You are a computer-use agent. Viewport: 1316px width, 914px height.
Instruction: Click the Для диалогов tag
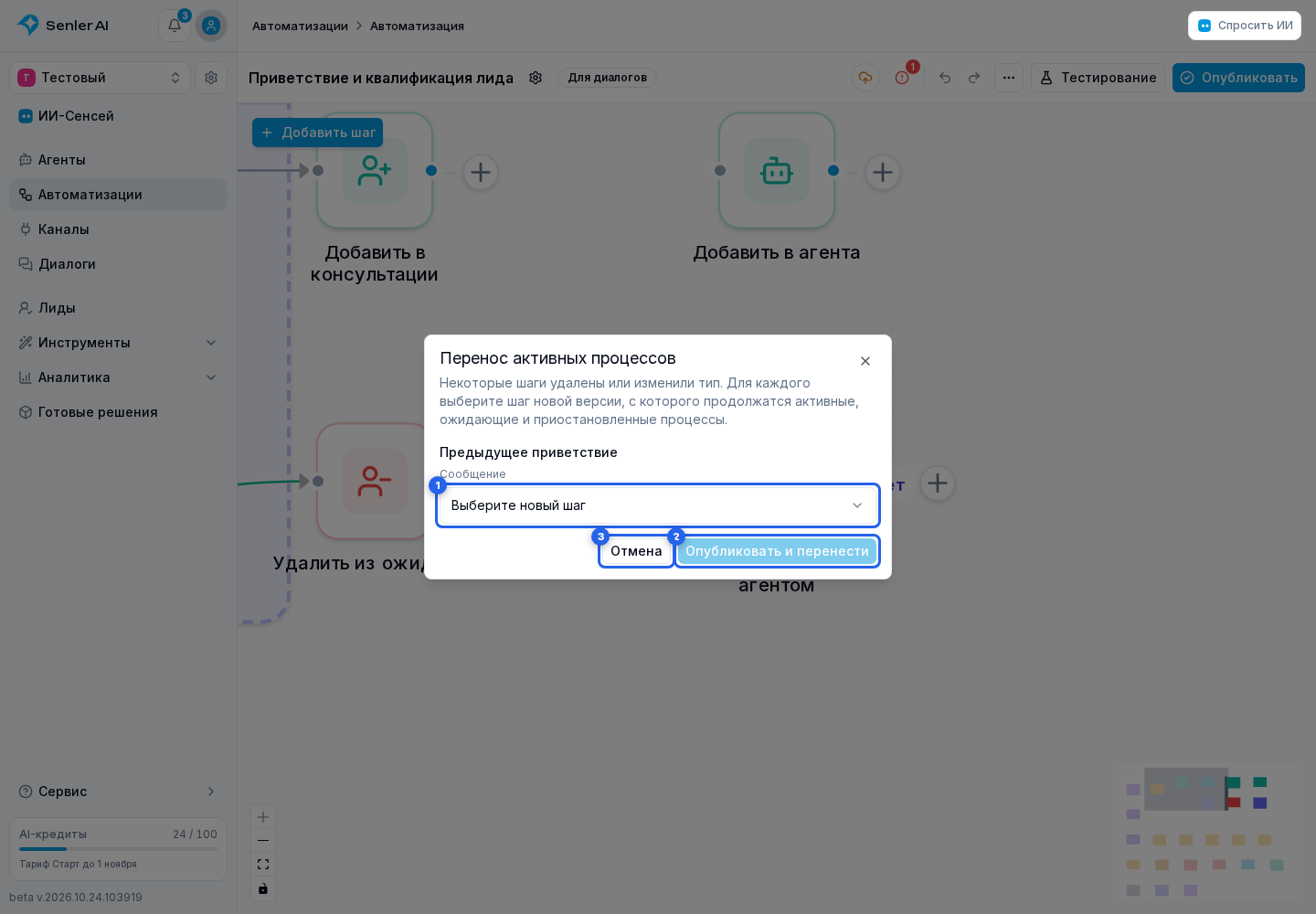click(x=607, y=78)
